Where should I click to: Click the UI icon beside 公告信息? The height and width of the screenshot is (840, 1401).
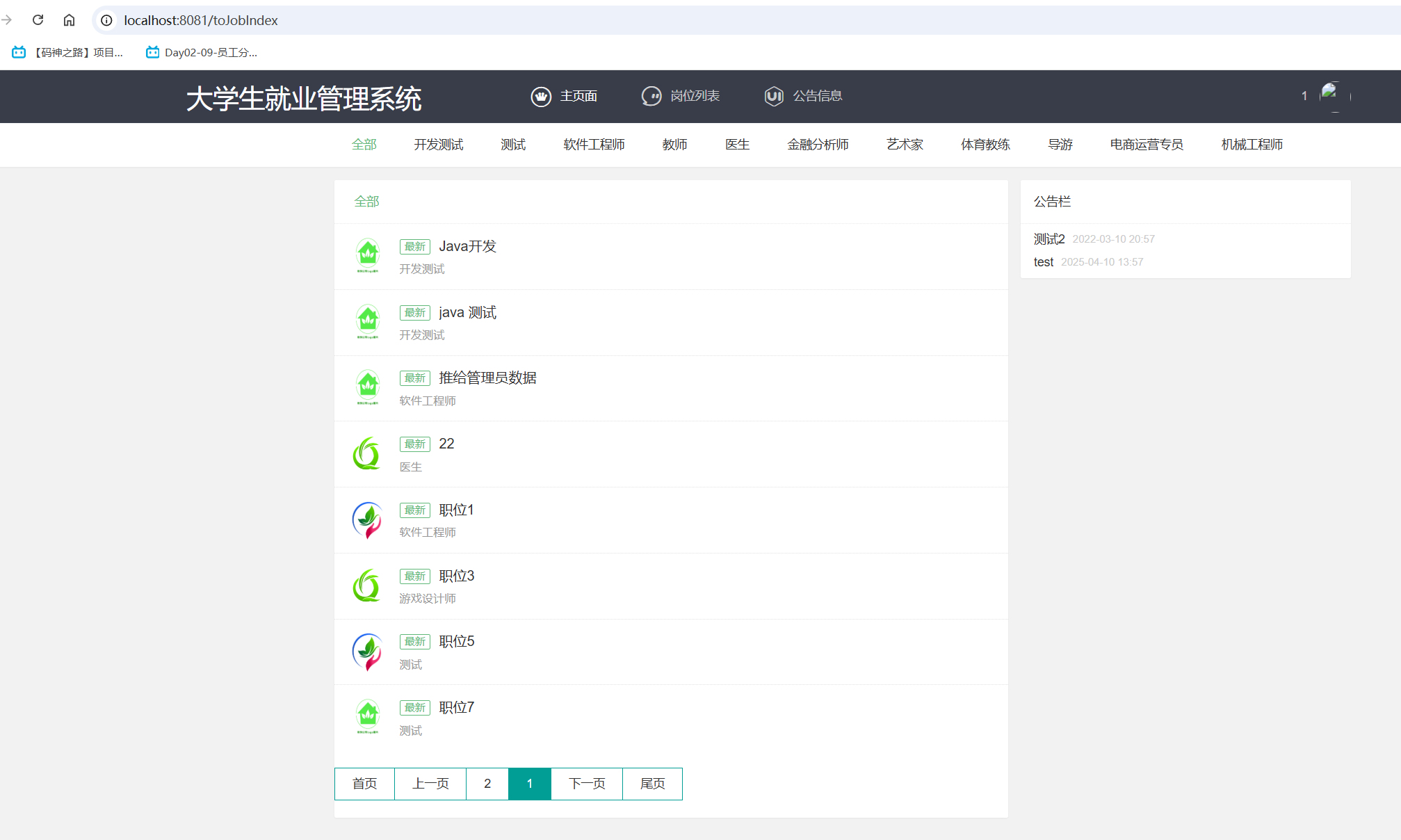[774, 97]
